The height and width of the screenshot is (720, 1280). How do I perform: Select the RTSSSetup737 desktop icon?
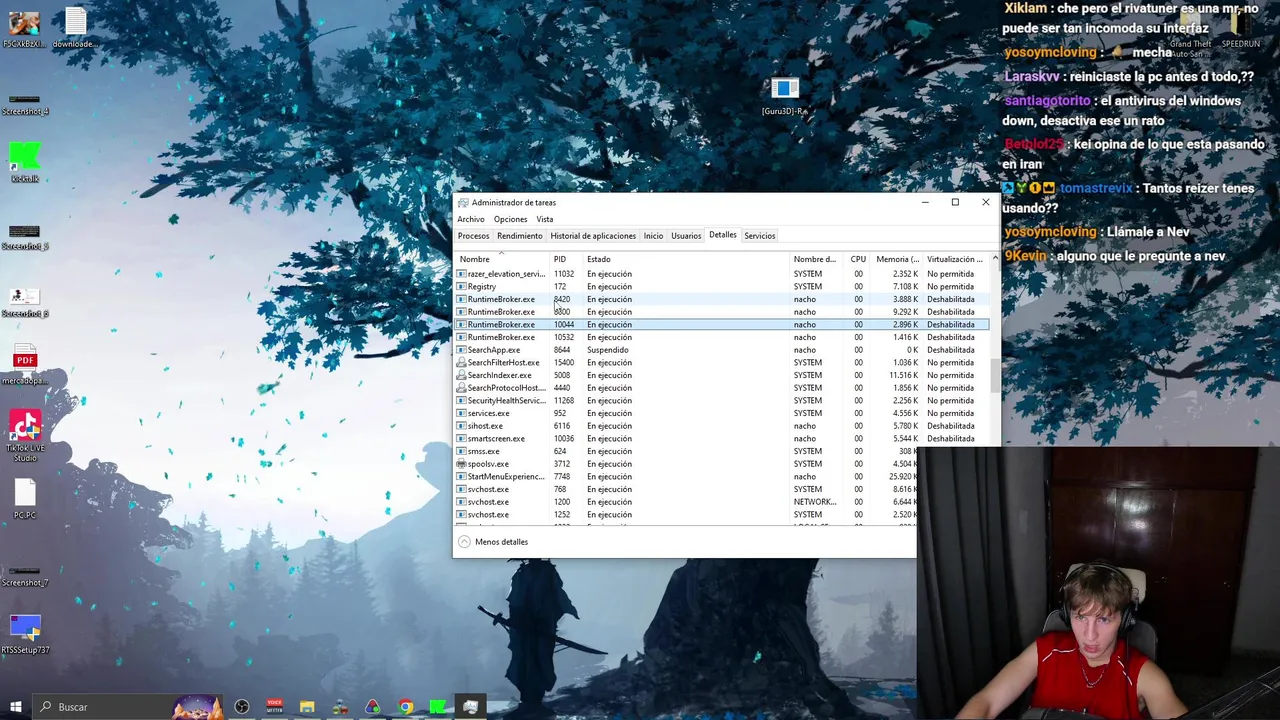[x=25, y=634]
